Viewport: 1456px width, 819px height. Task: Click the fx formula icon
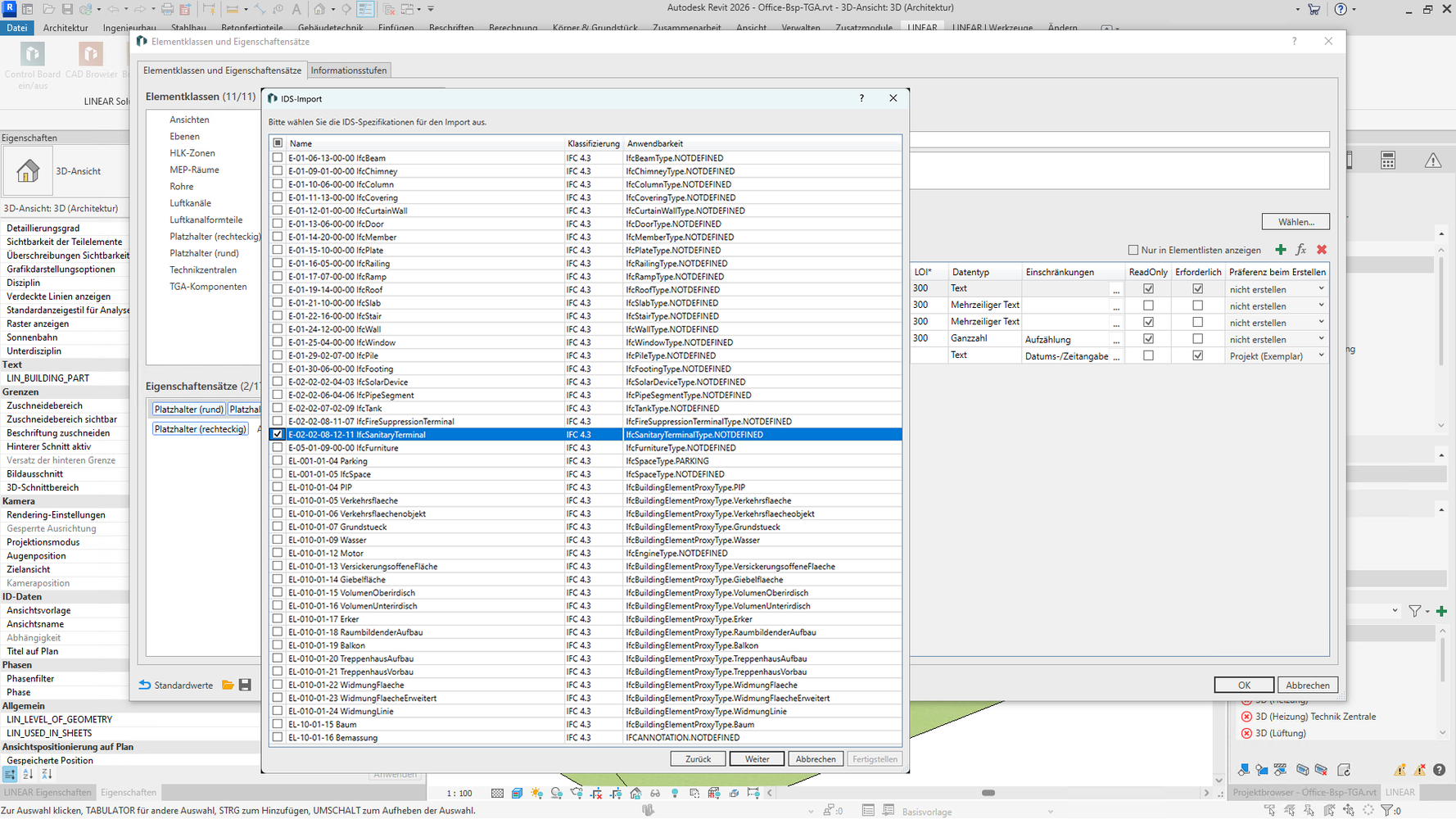point(1300,250)
